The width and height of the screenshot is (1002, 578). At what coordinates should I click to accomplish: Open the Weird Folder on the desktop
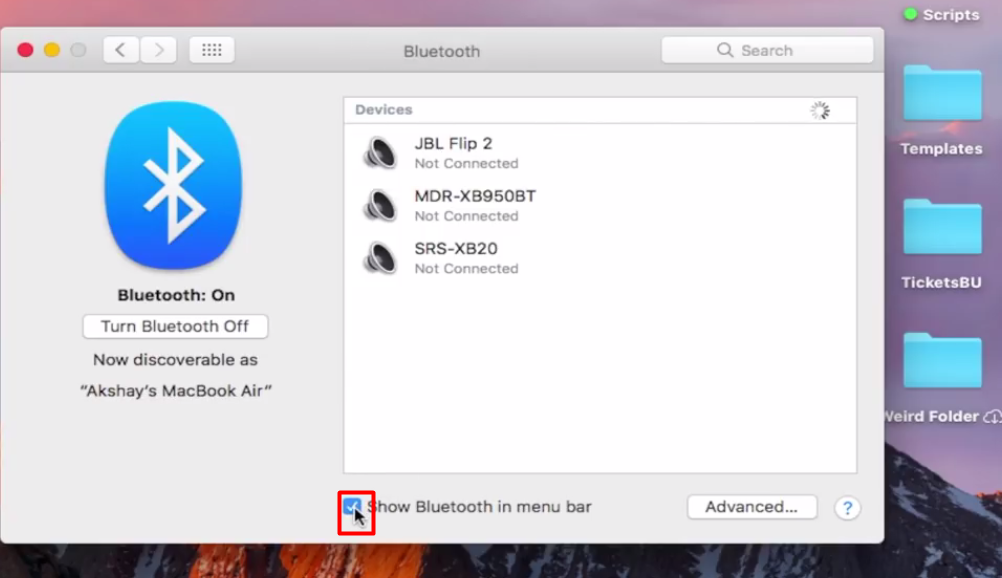click(942, 361)
